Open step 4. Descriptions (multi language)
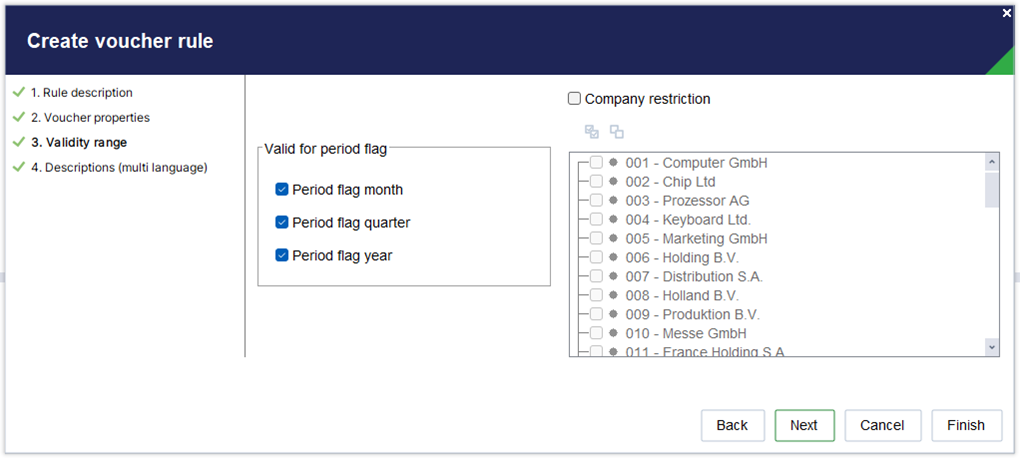This screenshot has width=1020, height=459. click(119, 168)
